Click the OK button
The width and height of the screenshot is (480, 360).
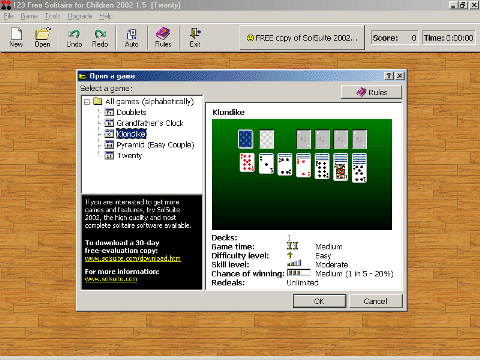(x=319, y=301)
